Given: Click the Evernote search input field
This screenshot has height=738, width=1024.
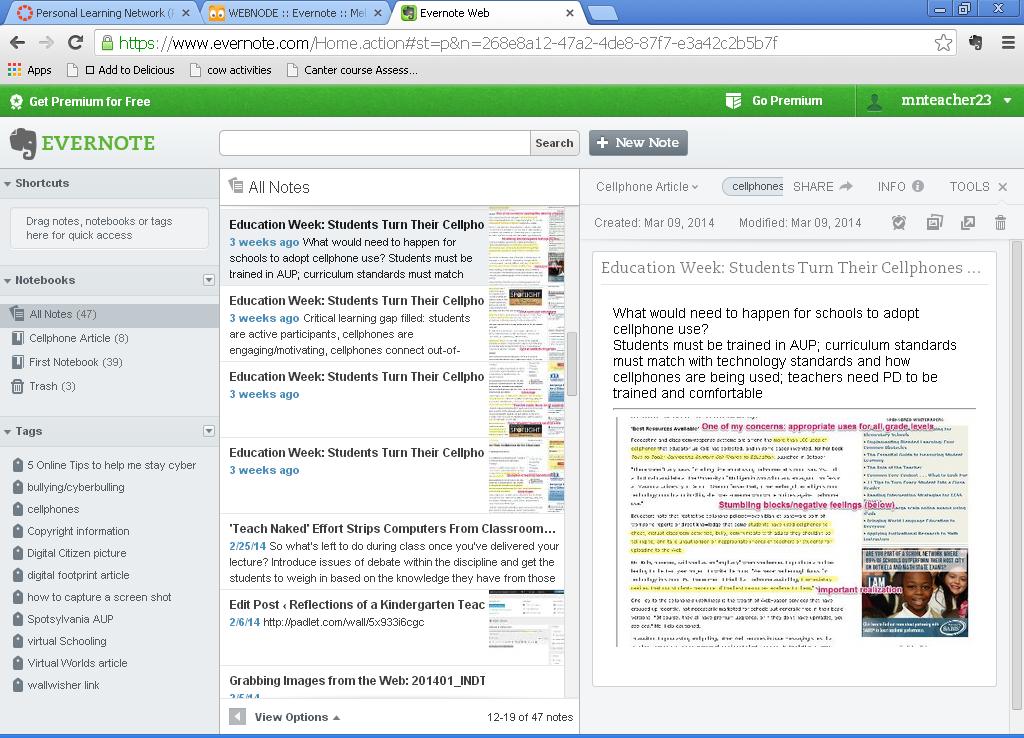Looking at the screenshot, I should click(x=375, y=143).
